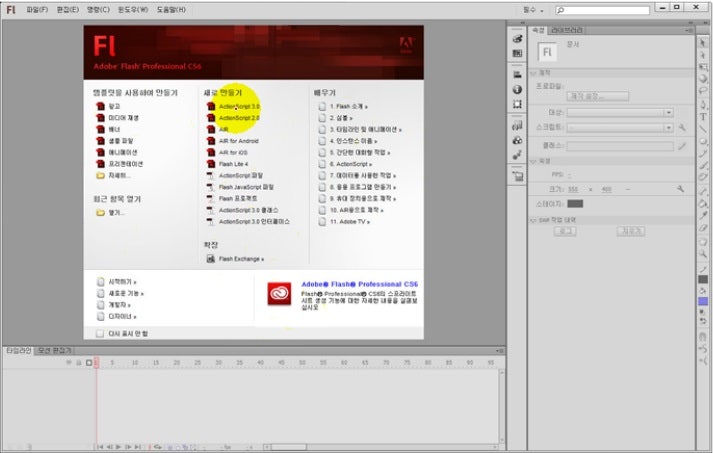Click pencil icon beside class field

point(682,146)
